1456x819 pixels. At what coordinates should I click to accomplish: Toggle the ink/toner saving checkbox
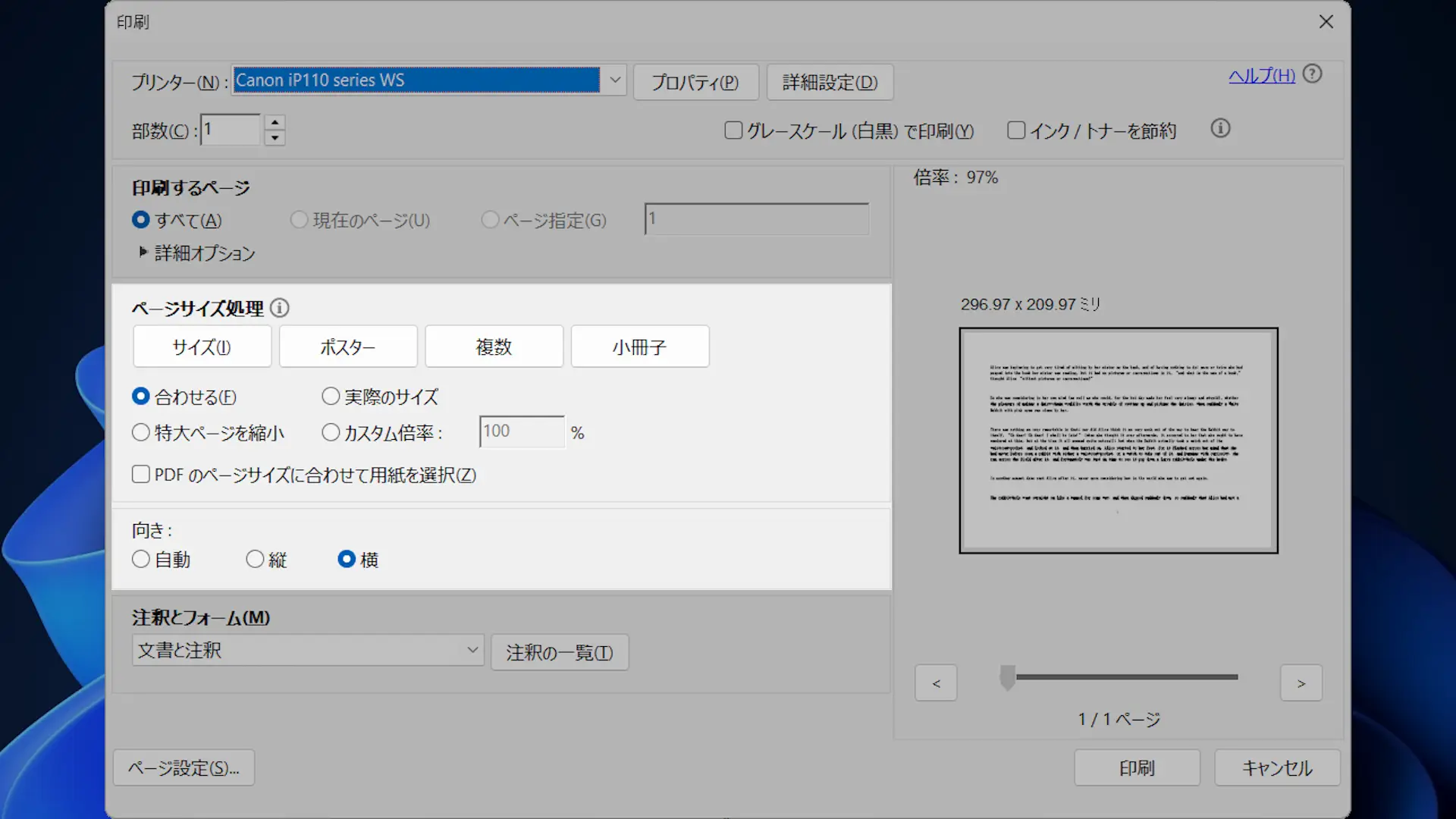click(1016, 130)
